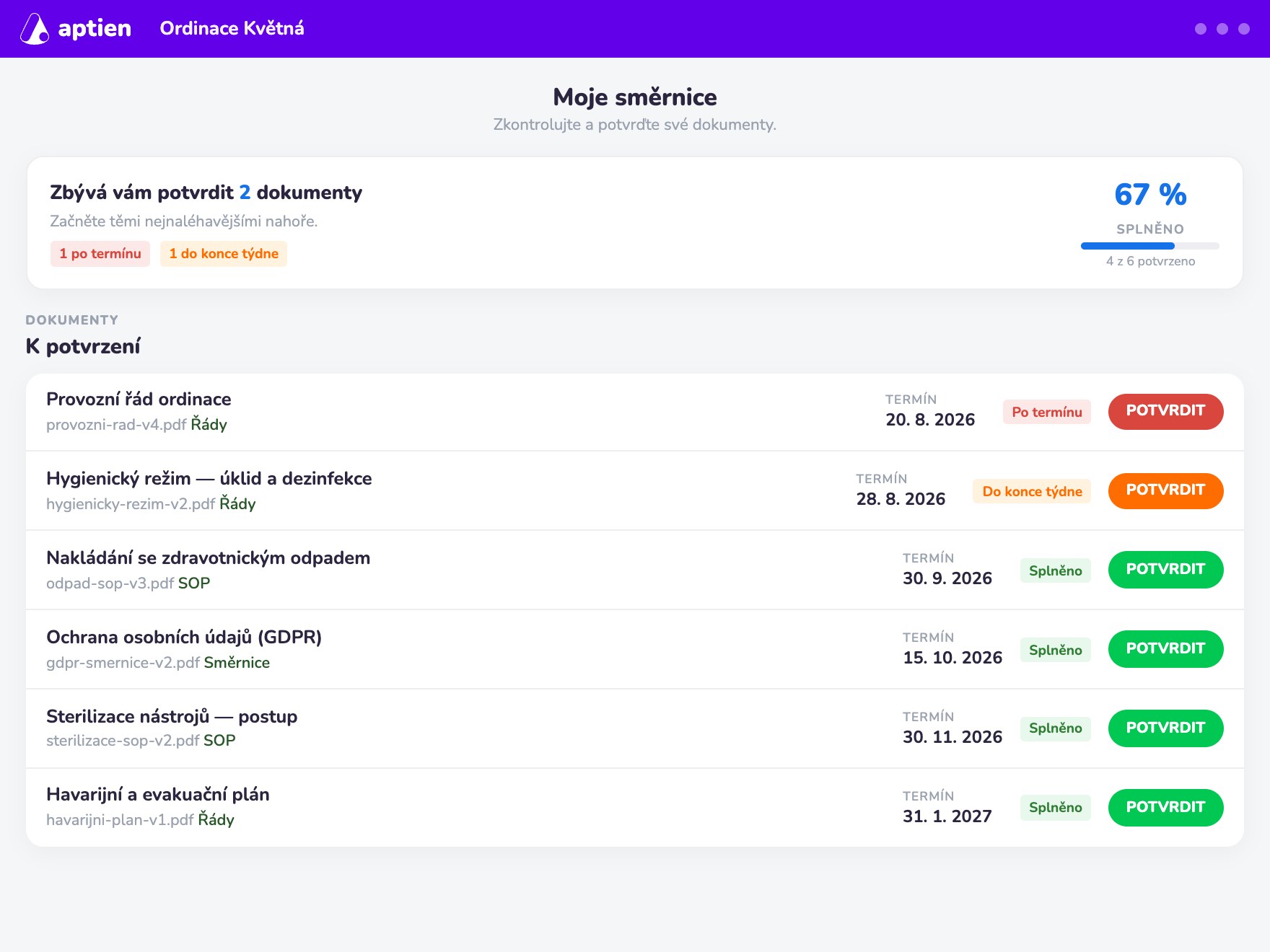Click the 67 % completion figure
Viewport: 1270px width, 952px height.
[x=1150, y=195]
